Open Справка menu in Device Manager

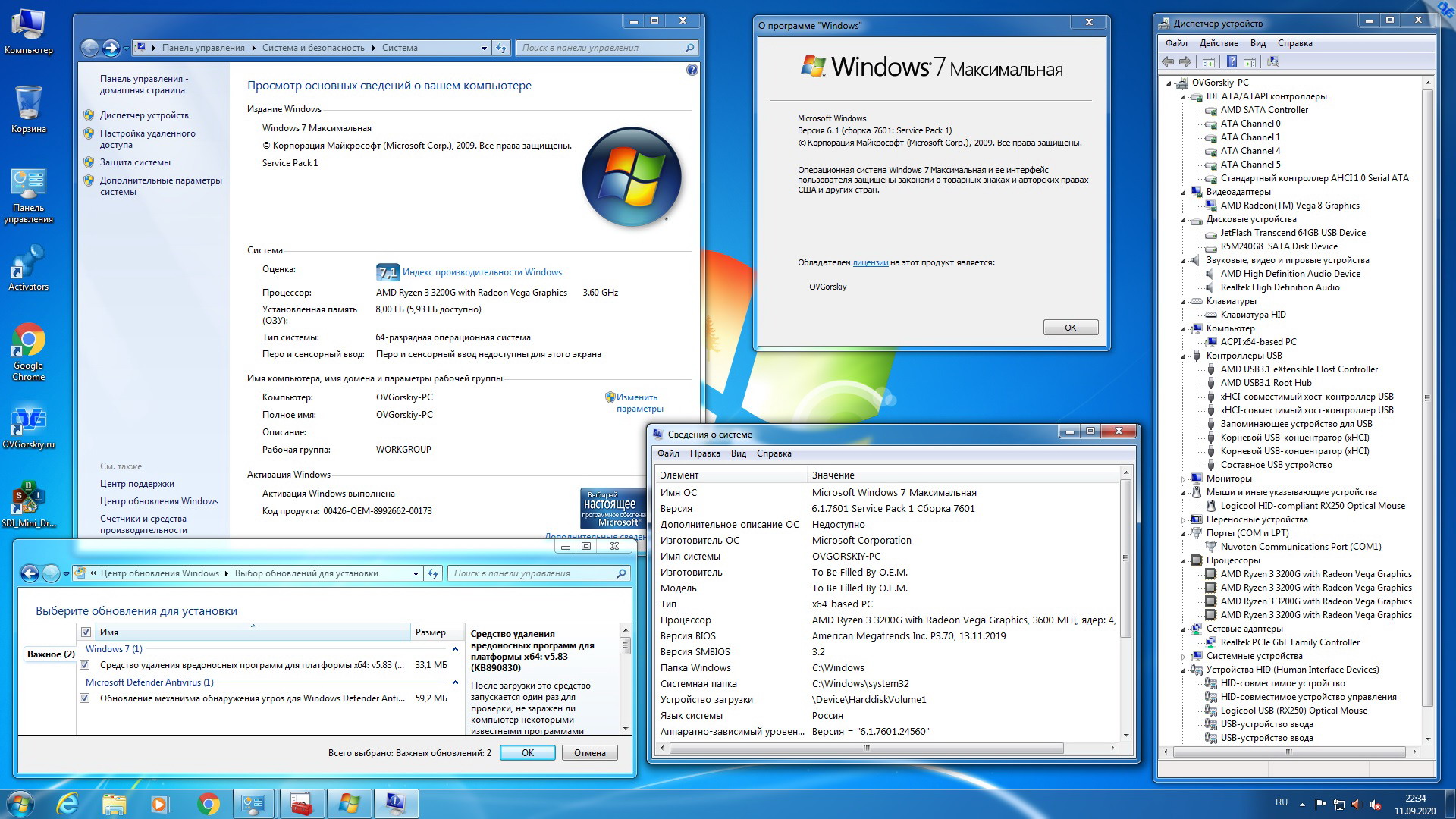tap(1294, 43)
